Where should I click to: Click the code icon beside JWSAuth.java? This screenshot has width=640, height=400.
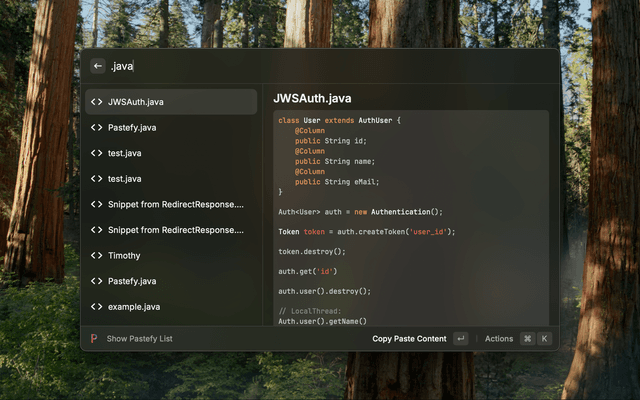click(97, 102)
